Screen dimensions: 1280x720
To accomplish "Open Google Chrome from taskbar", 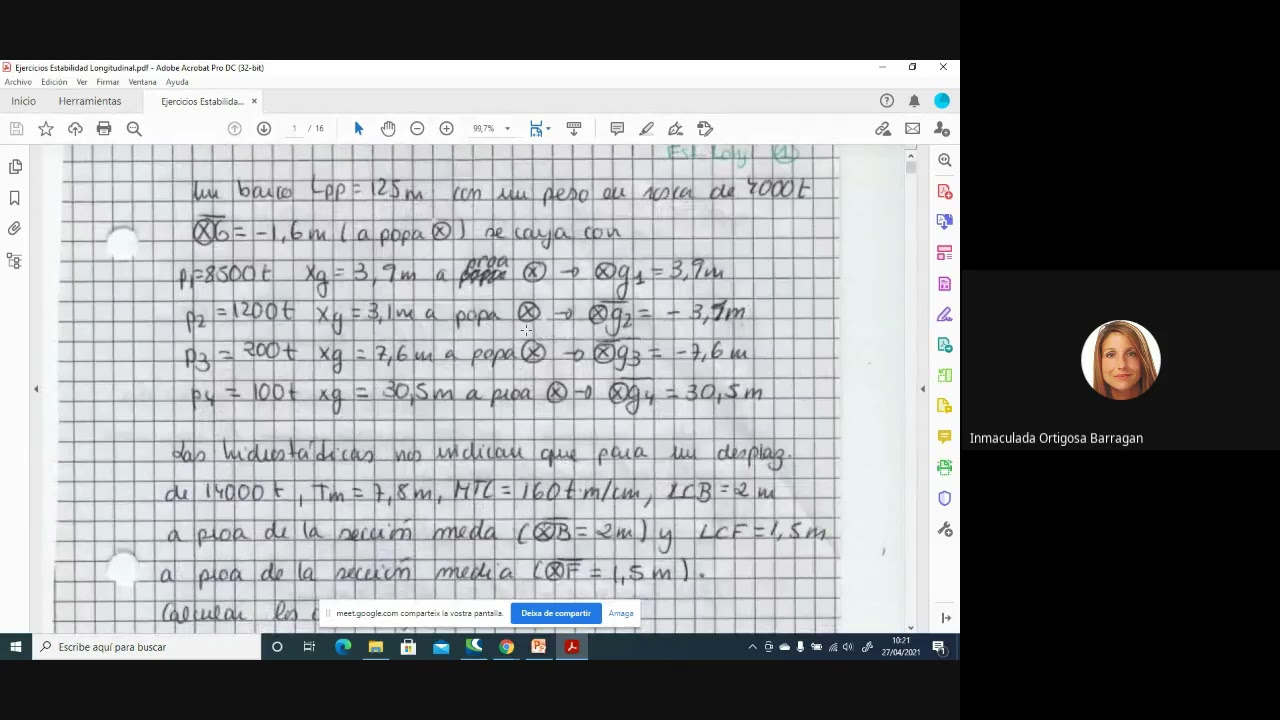I will [x=507, y=647].
